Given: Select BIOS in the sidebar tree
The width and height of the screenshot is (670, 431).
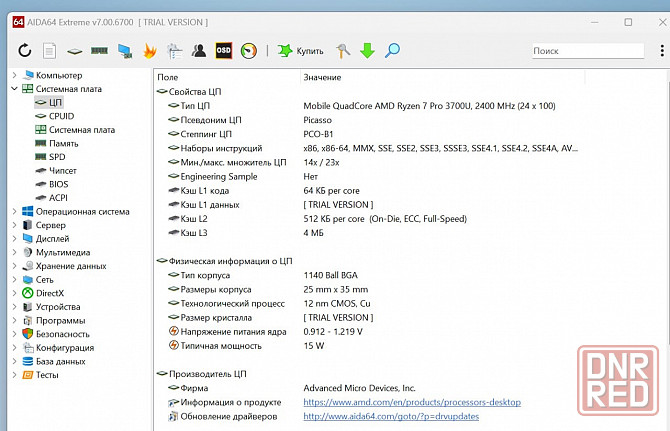Looking at the screenshot, I should [x=59, y=184].
